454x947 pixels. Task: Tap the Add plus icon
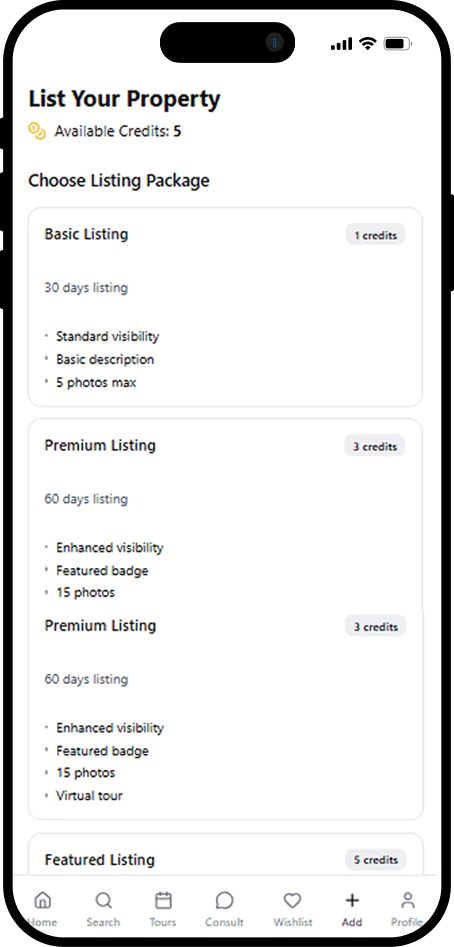pos(352,900)
